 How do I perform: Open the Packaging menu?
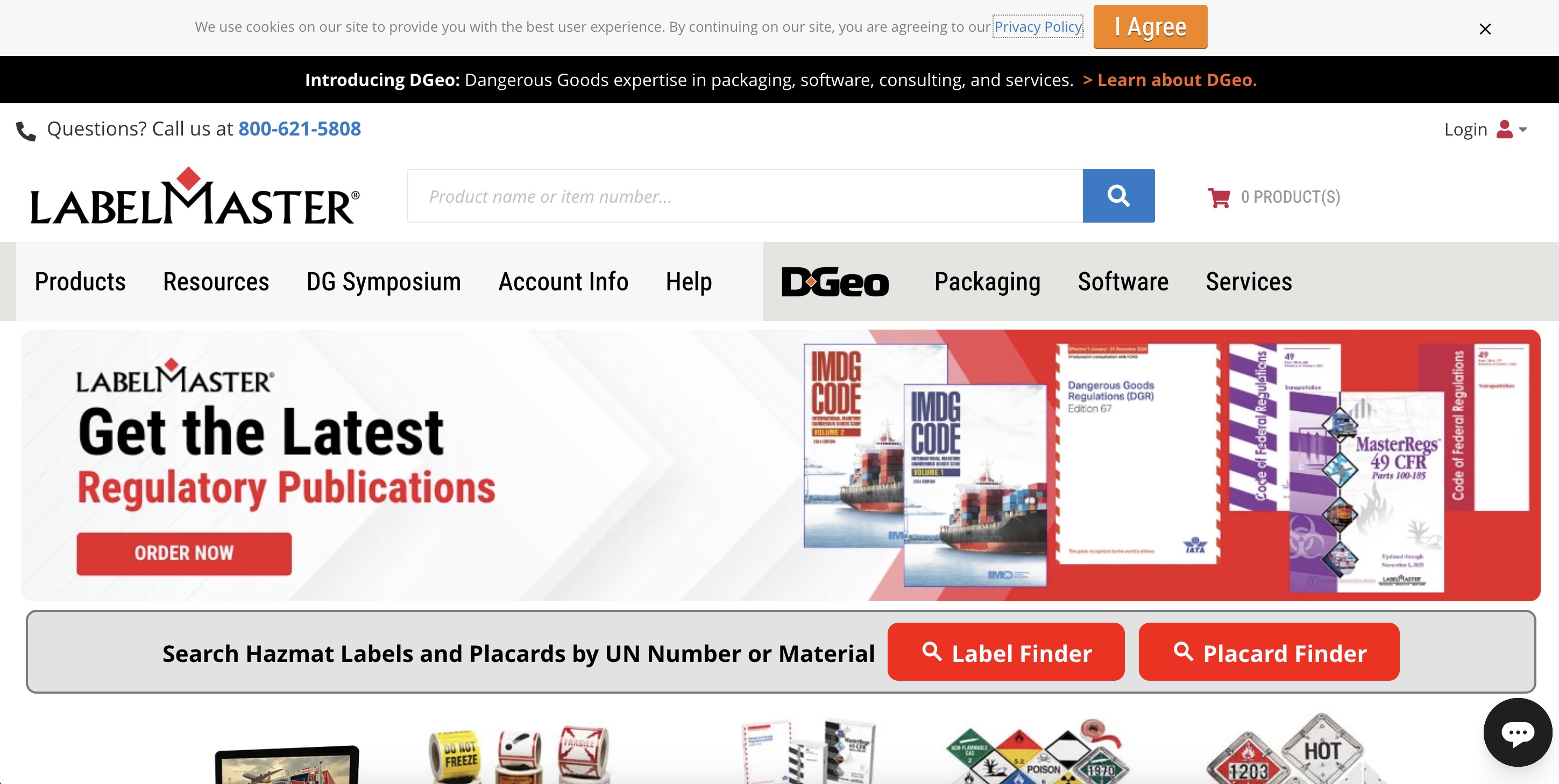pos(987,281)
